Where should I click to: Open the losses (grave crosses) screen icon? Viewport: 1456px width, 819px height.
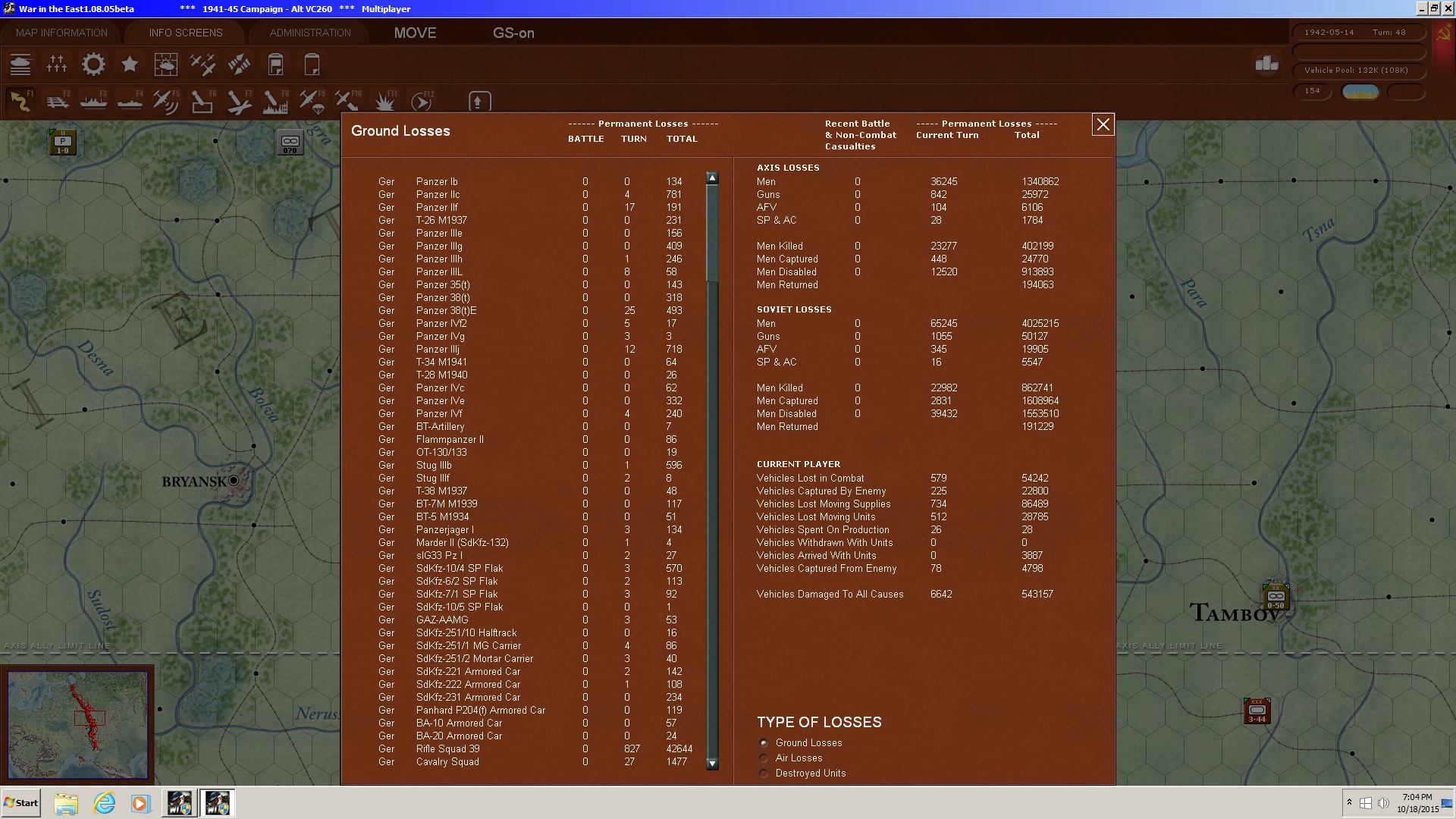point(57,64)
